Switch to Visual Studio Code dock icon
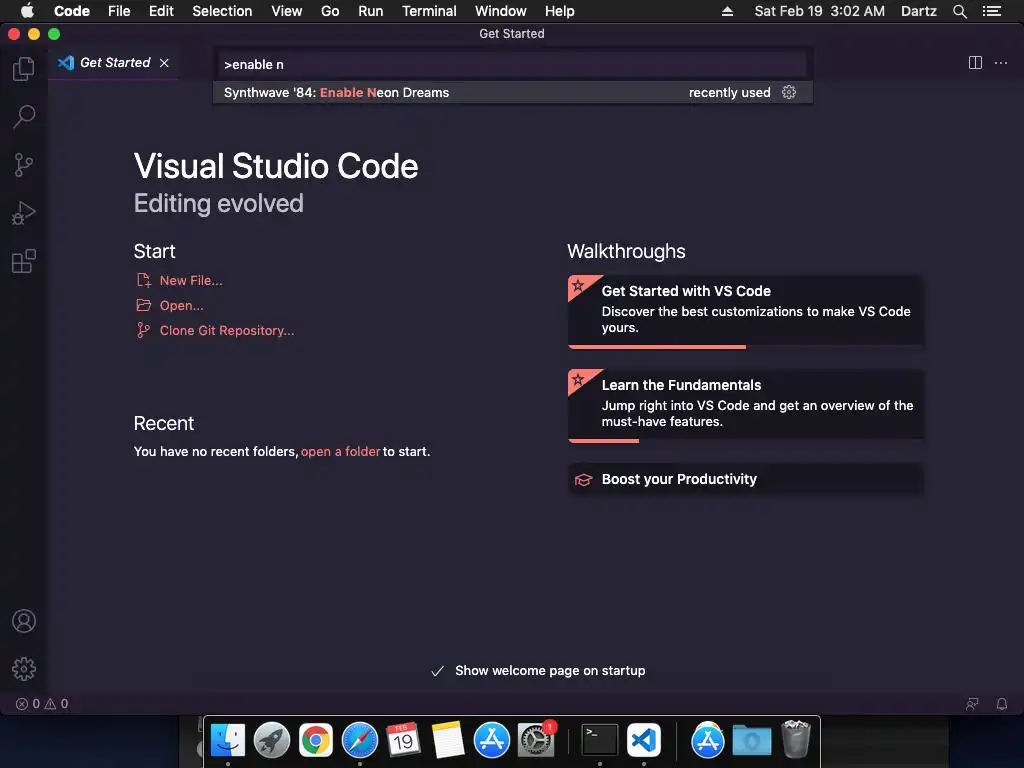Viewport: 1024px width, 768px height. pyautogui.click(x=644, y=741)
